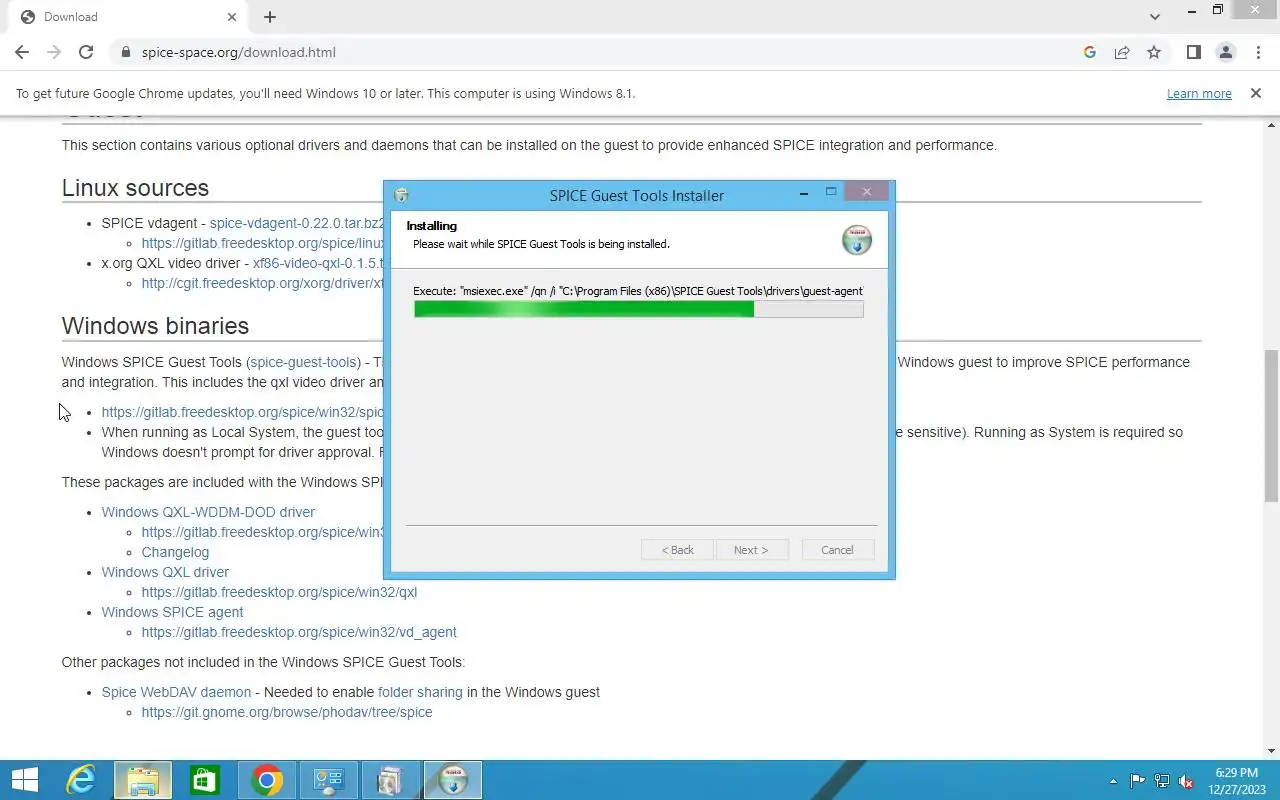Click the scrollbar down arrow
This screenshot has width=1280, height=800.
(x=1271, y=751)
